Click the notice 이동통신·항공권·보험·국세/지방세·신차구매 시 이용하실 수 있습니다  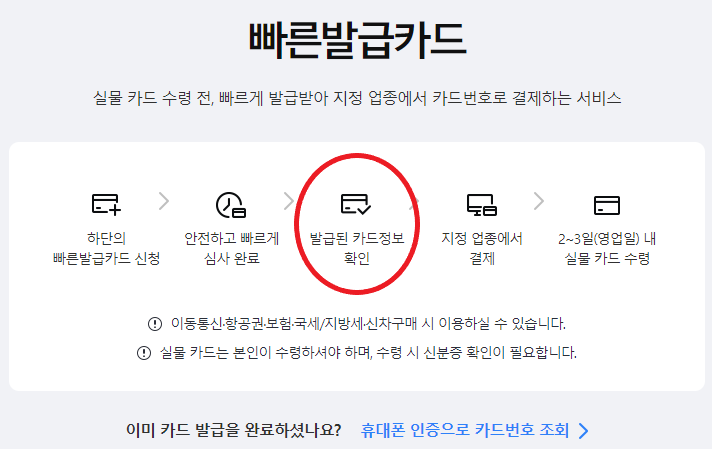point(368,324)
